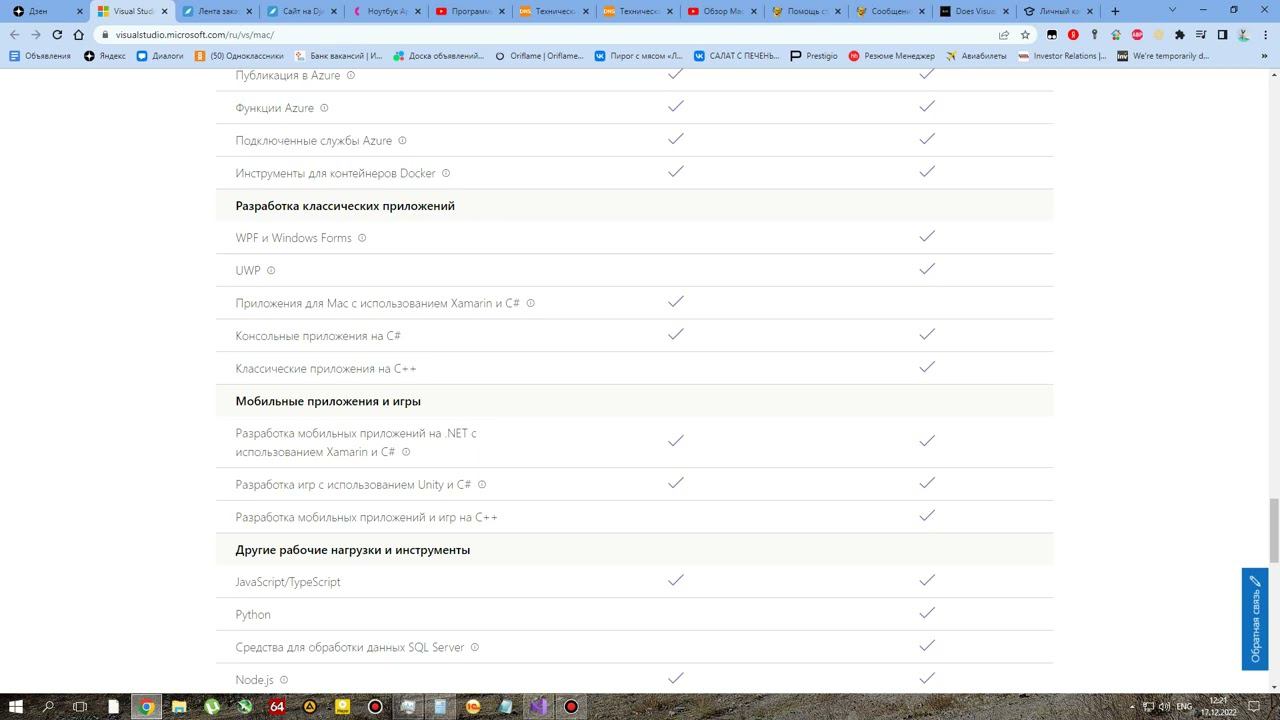Open File Explorer from taskbar
The image size is (1280, 720).
pyautogui.click(x=179, y=706)
